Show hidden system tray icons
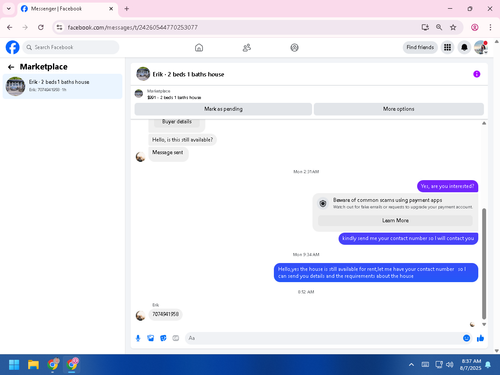The height and width of the screenshot is (375, 500). click(411, 365)
